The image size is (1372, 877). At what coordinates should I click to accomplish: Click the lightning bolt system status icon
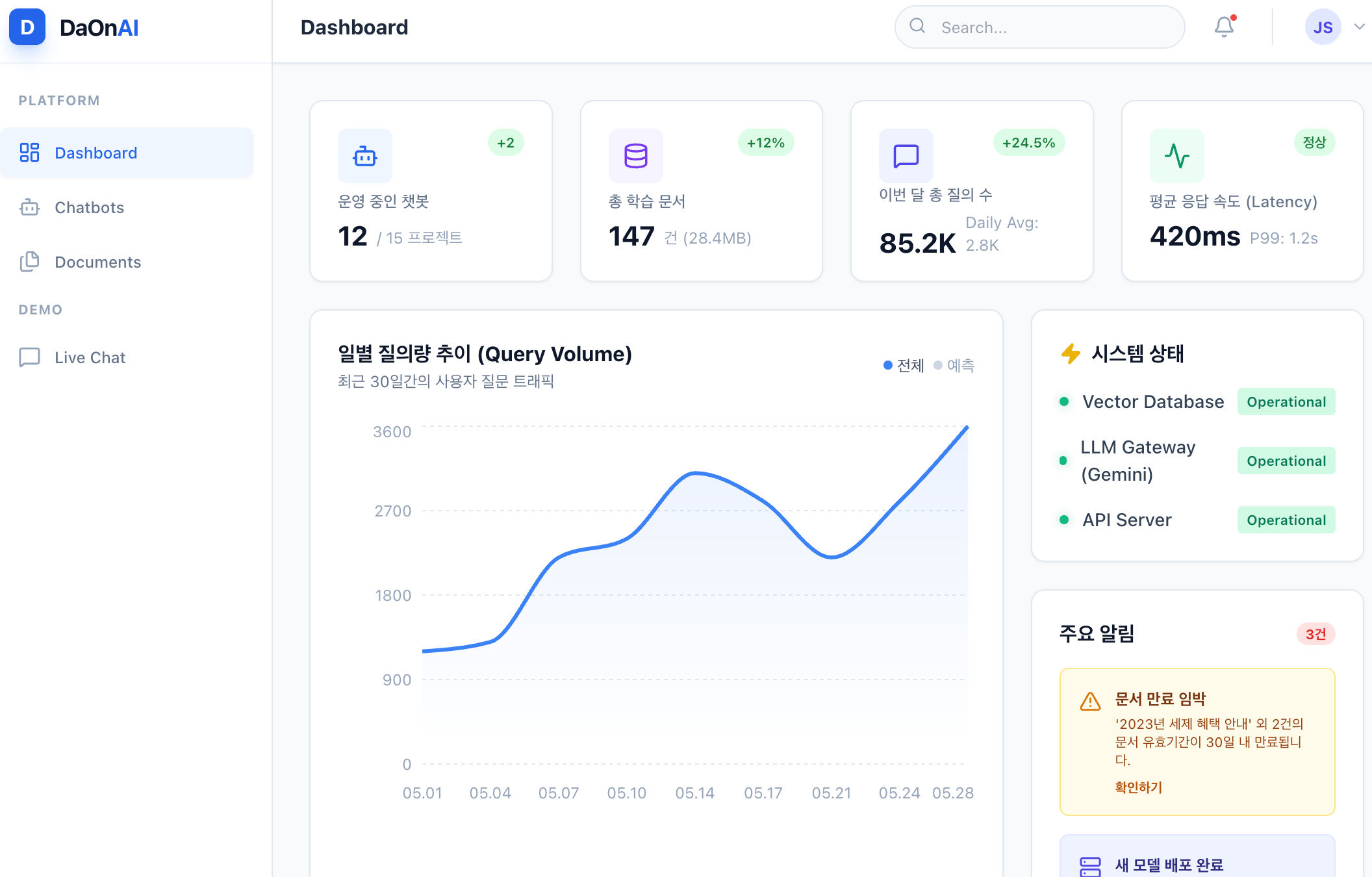point(1071,353)
